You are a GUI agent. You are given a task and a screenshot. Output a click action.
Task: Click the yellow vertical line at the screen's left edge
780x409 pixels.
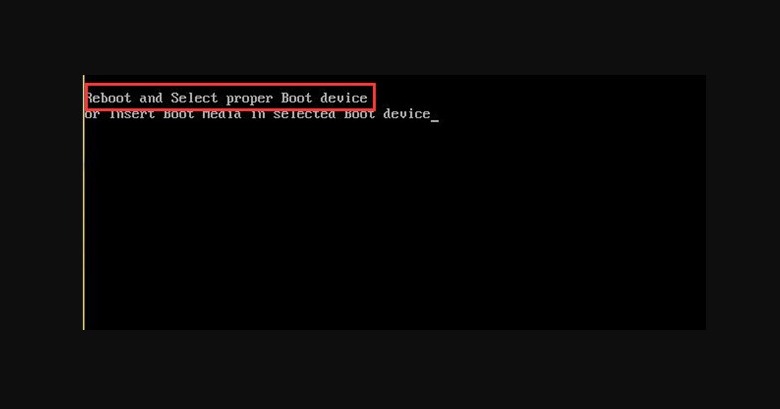(84, 202)
